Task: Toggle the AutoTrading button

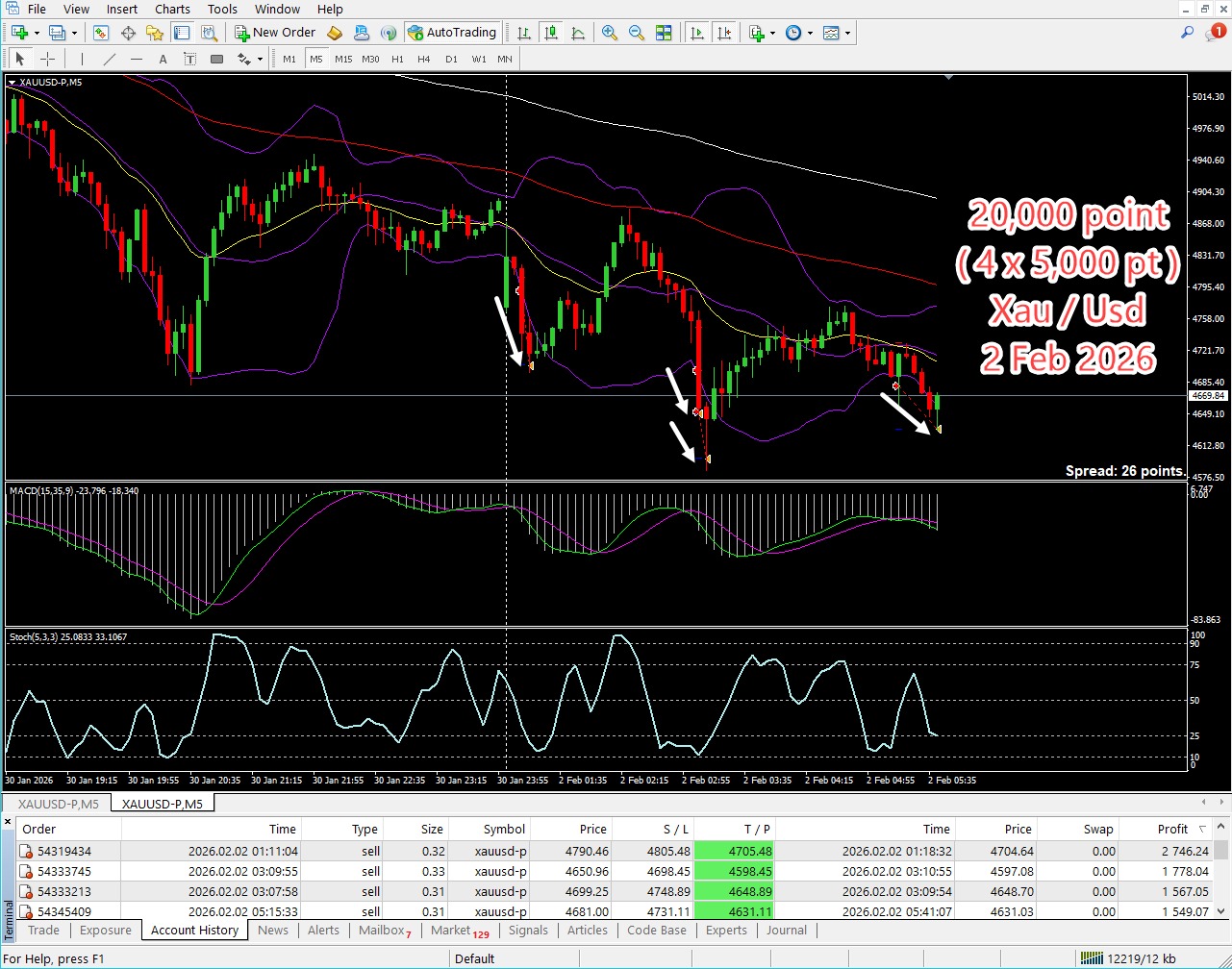Action: point(452,33)
